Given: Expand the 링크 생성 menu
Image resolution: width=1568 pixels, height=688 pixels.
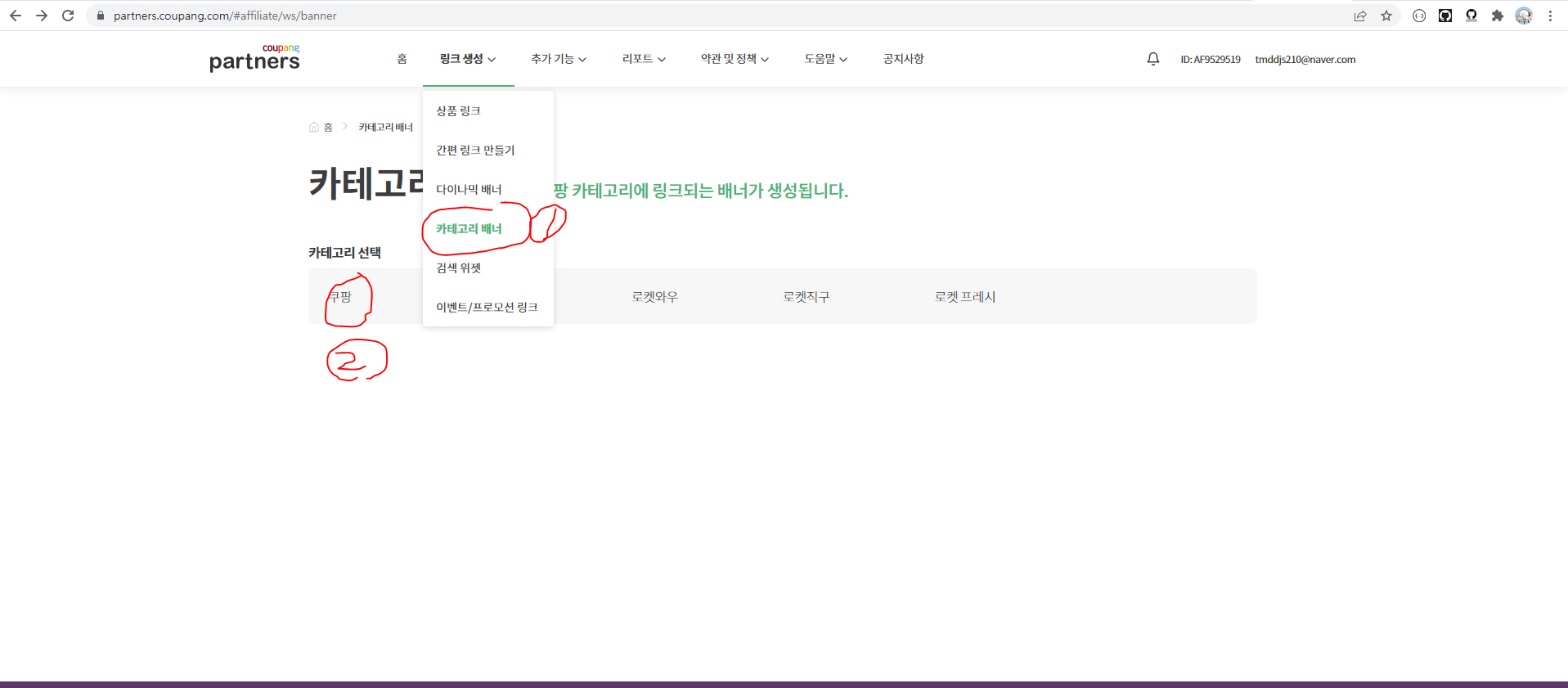Looking at the screenshot, I should (468, 59).
